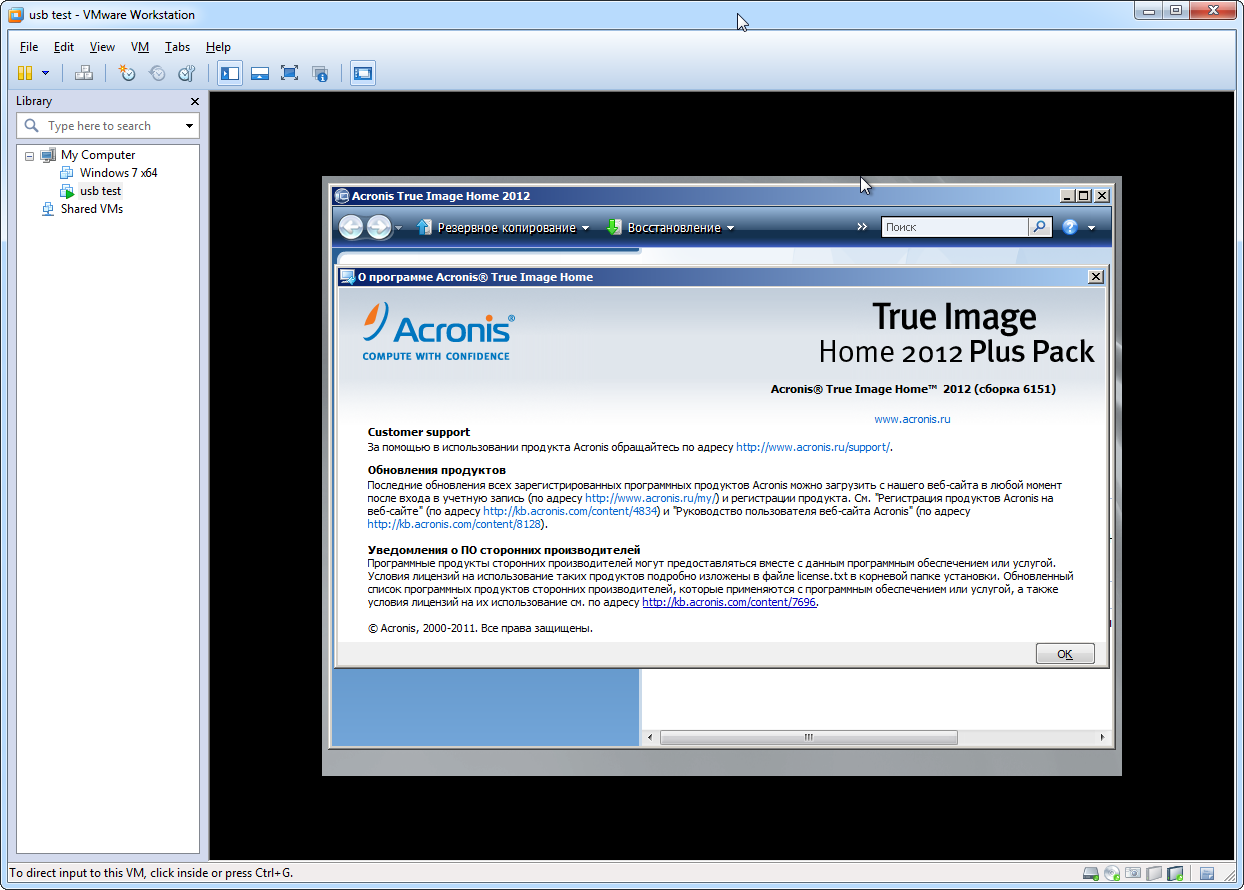Viewport: 1244px width, 890px height.
Task: Open the File menu
Action: click(29, 47)
